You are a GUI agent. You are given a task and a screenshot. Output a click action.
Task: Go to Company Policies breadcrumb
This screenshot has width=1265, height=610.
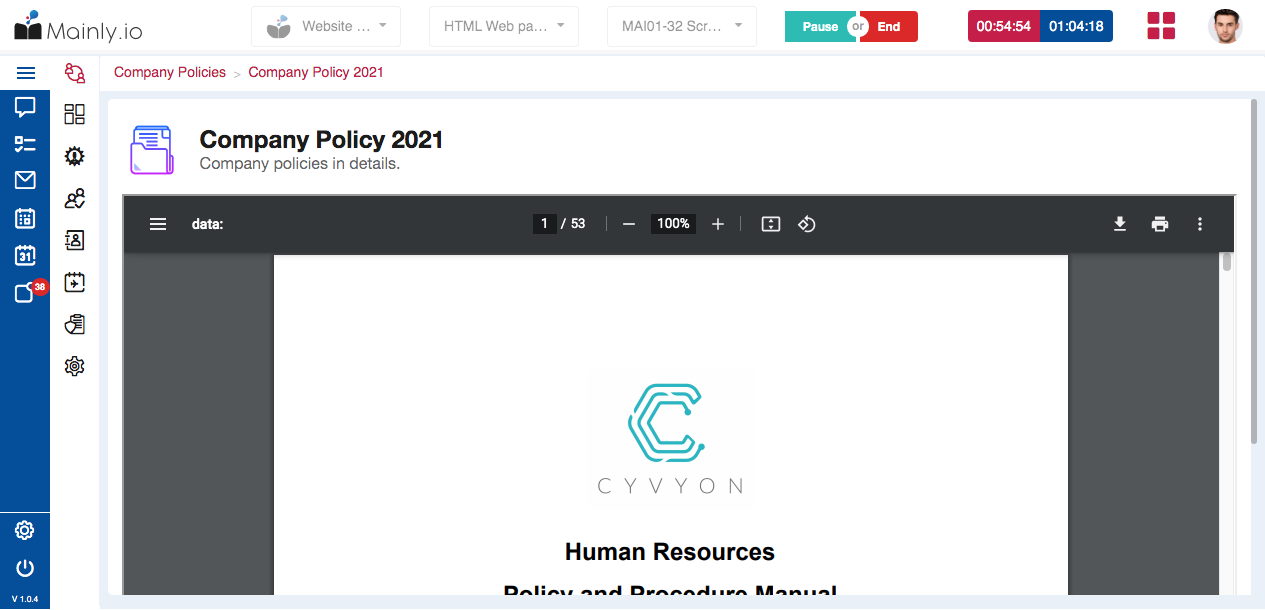tap(170, 72)
